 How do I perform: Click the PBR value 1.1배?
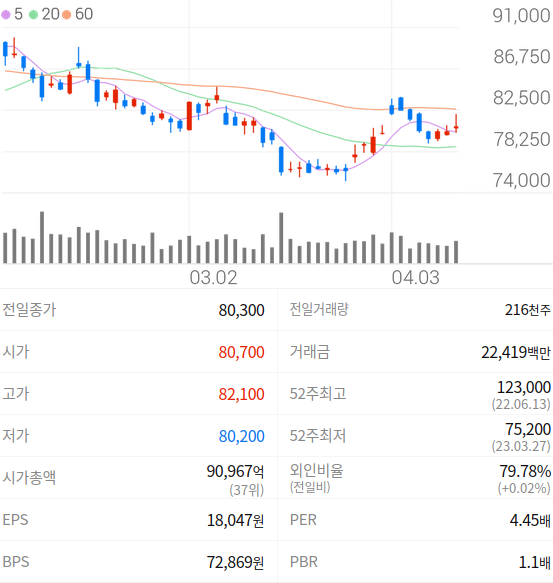point(534,562)
